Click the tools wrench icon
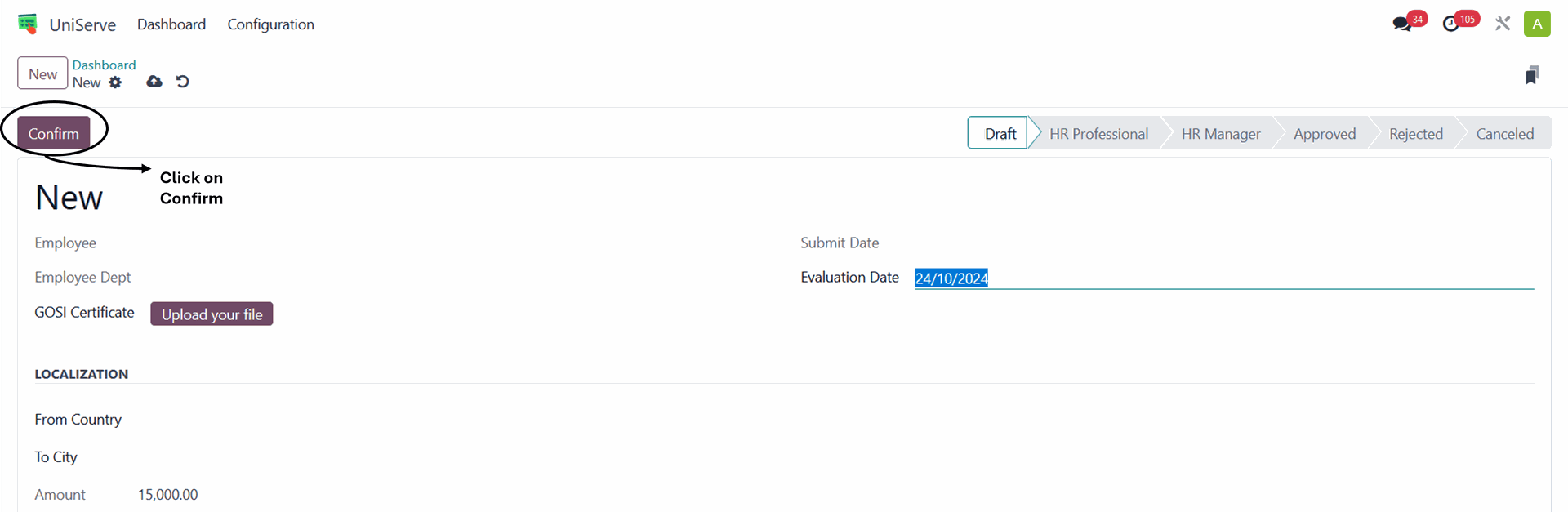Screen dimensions: 1568x512 tap(1503, 24)
